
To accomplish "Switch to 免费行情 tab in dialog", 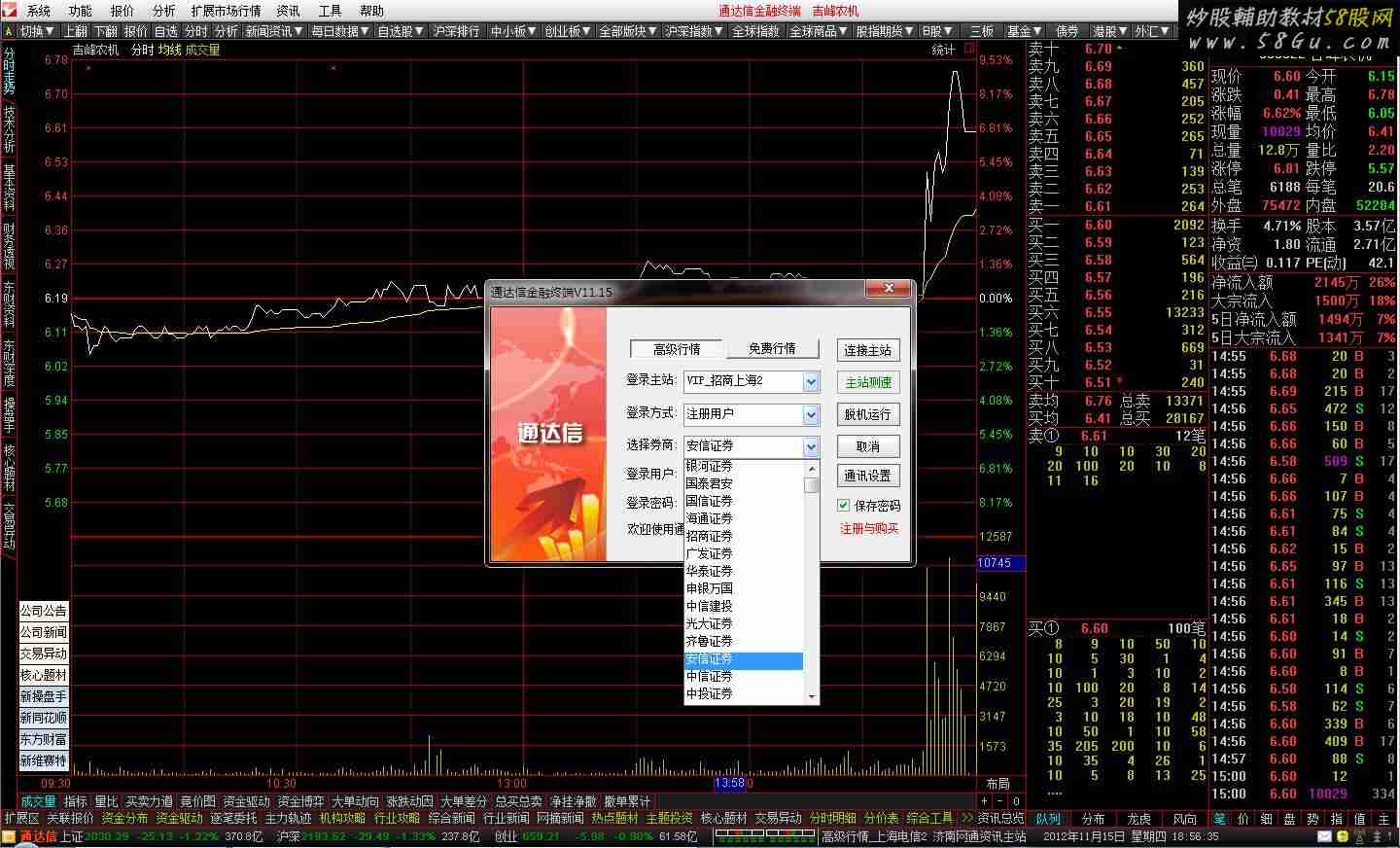I will tap(772, 349).
